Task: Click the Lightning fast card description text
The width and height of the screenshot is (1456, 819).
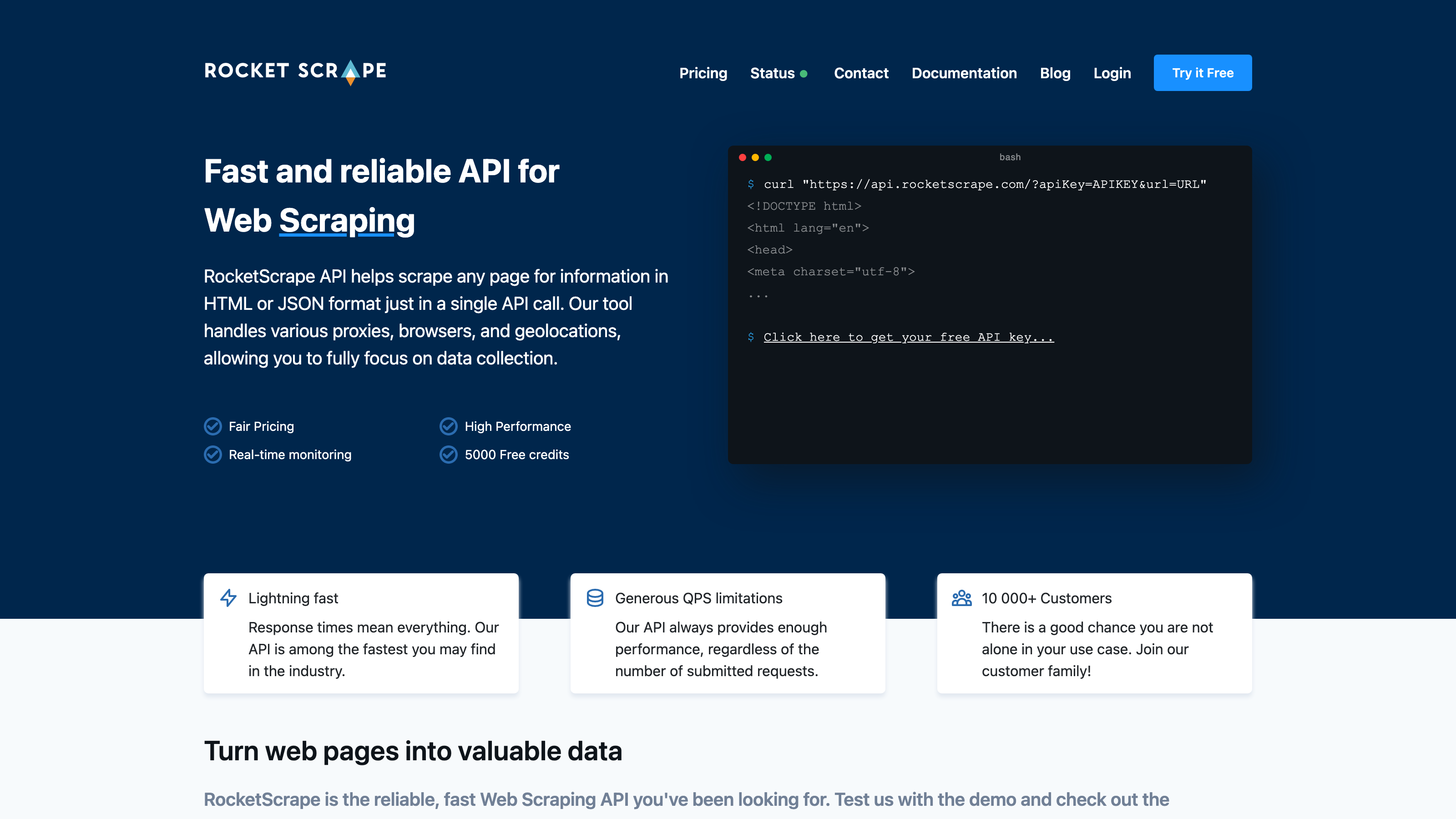Action: pyautogui.click(x=373, y=649)
